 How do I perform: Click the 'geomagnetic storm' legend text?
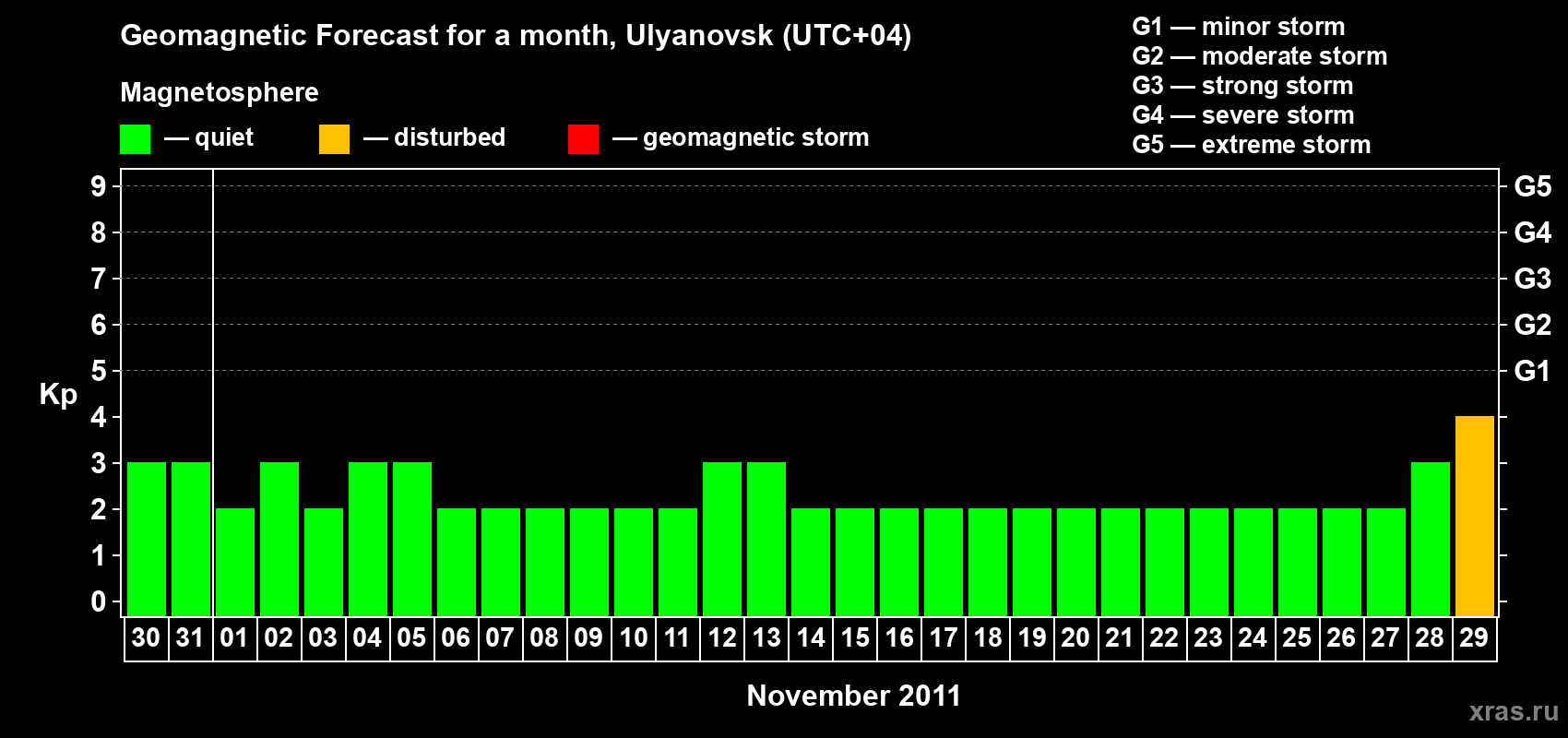point(756,138)
